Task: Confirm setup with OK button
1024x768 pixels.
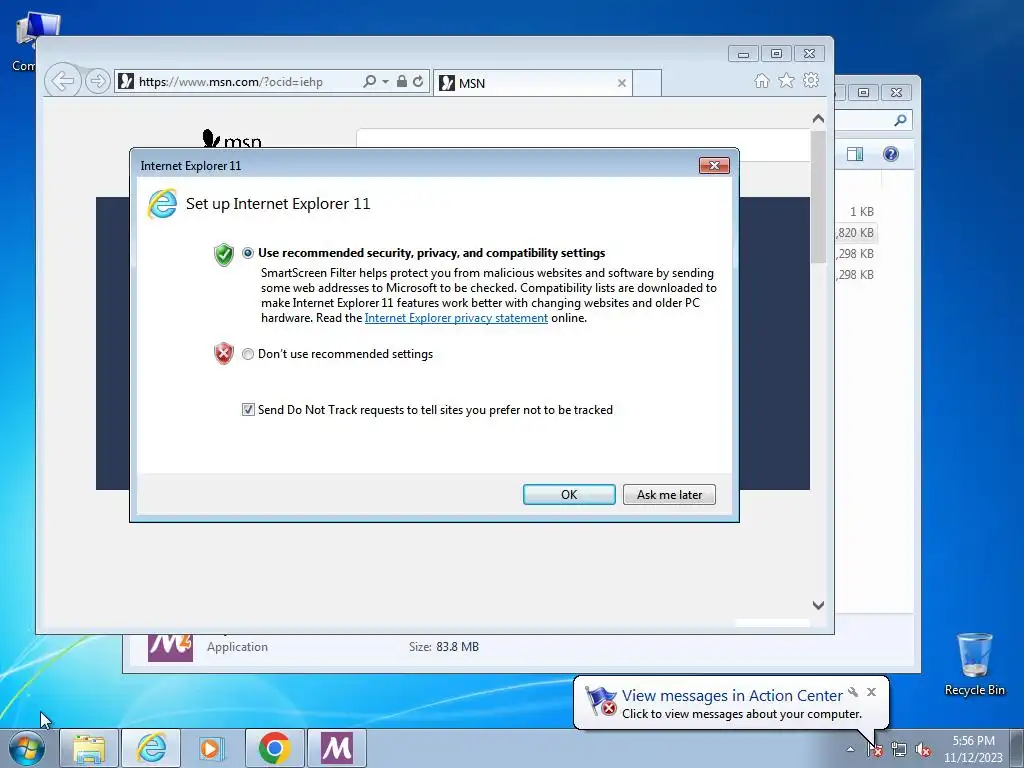Action: (x=569, y=494)
